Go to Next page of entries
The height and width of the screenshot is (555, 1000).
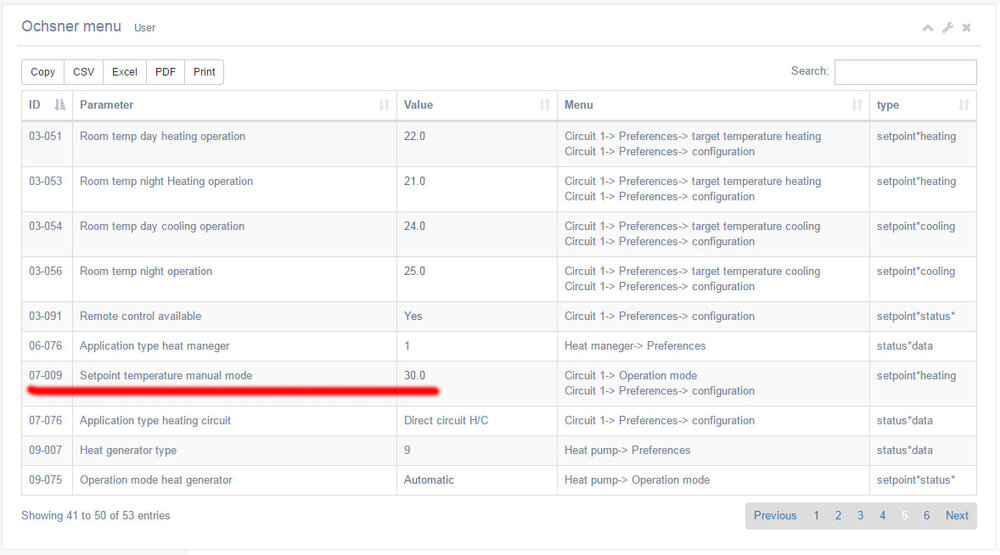coord(957,516)
